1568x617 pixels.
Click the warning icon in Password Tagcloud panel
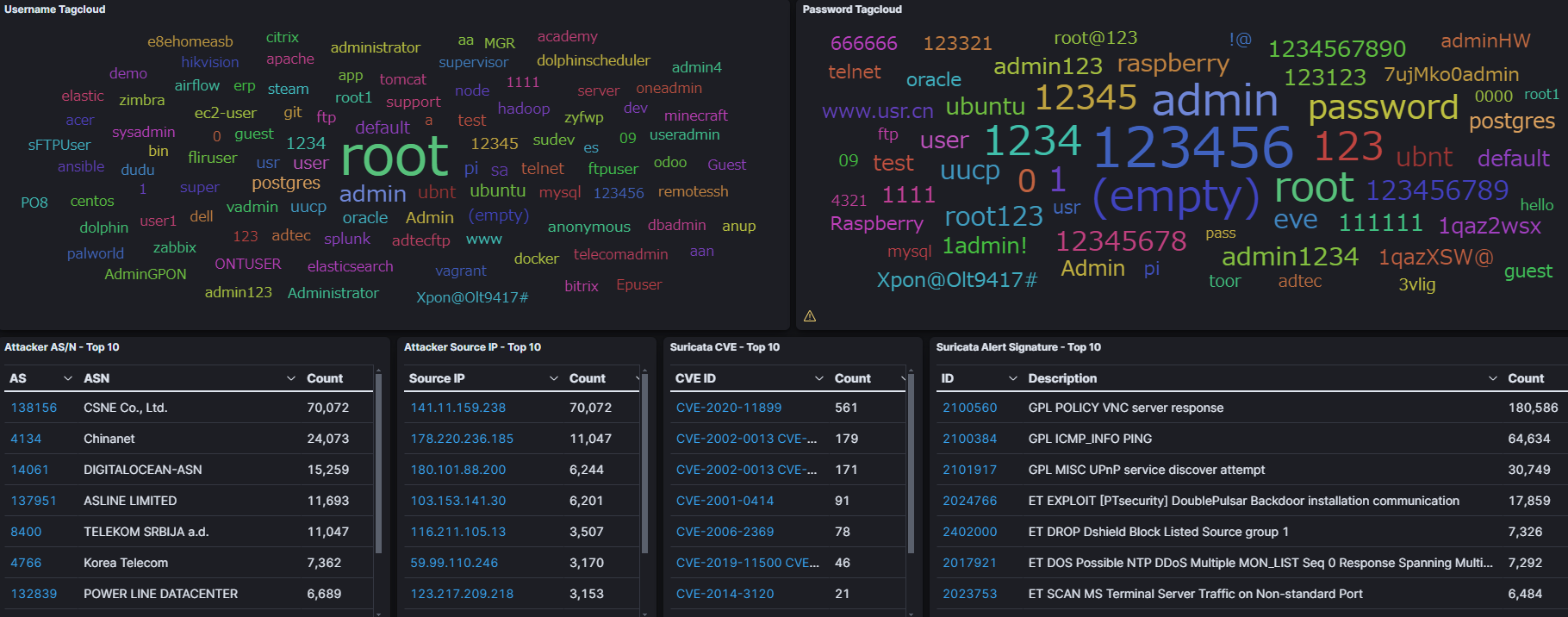(x=810, y=316)
